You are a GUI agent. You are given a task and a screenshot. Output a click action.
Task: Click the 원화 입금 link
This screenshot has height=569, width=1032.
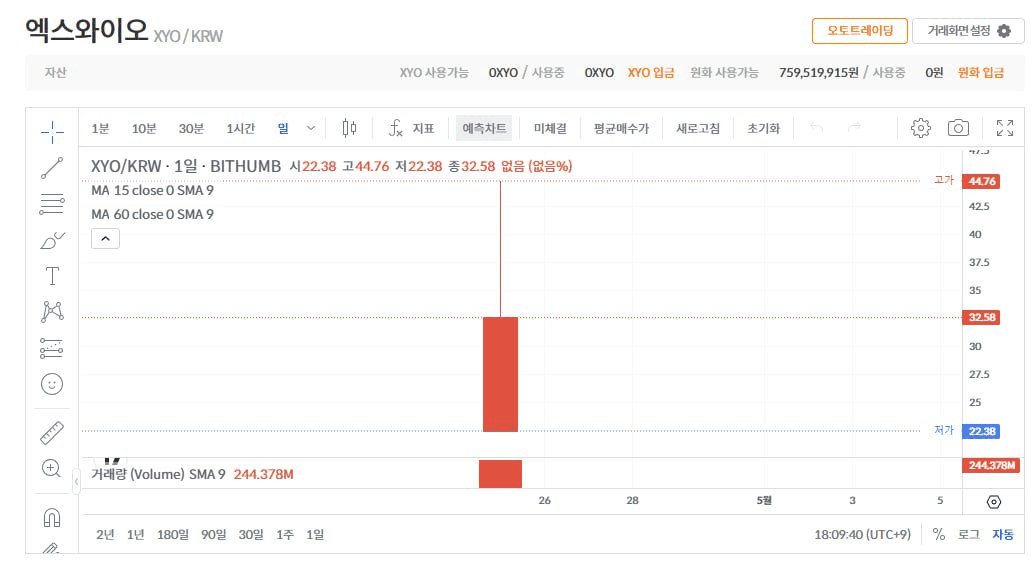pos(980,73)
